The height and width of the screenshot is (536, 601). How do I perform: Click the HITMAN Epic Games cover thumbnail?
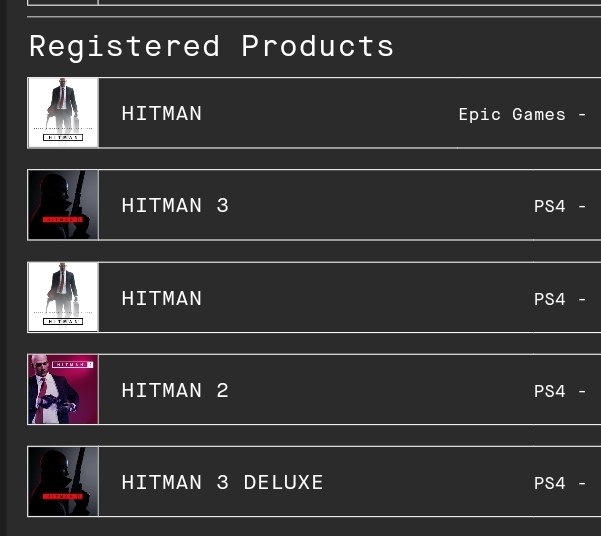click(63, 113)
